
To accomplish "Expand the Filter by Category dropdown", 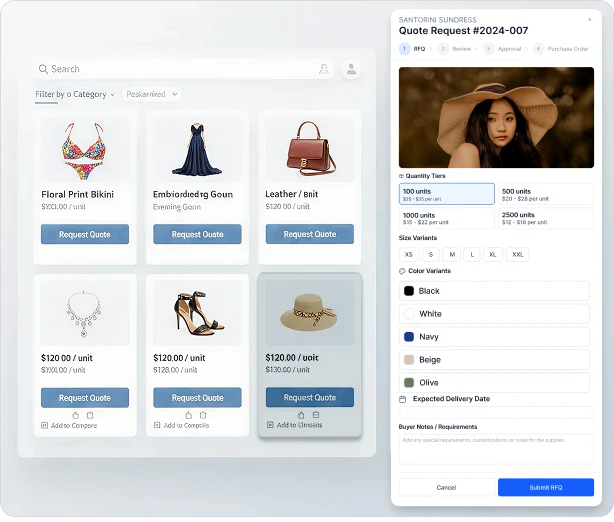I will point(75,94).
